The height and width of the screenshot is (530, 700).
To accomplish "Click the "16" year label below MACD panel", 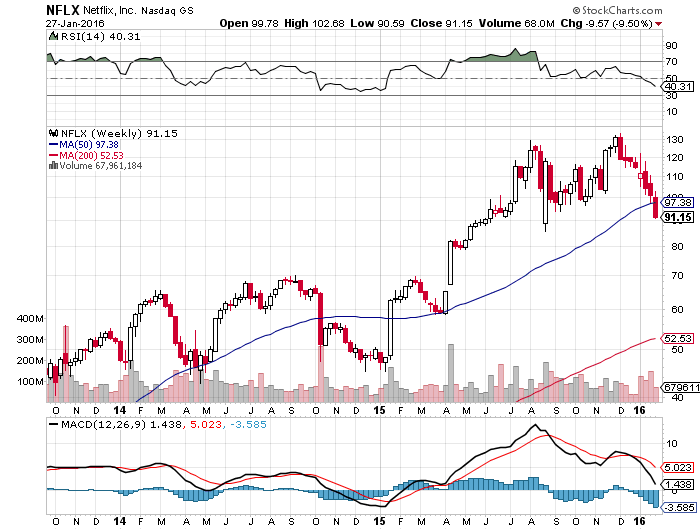I will (639, 521).
